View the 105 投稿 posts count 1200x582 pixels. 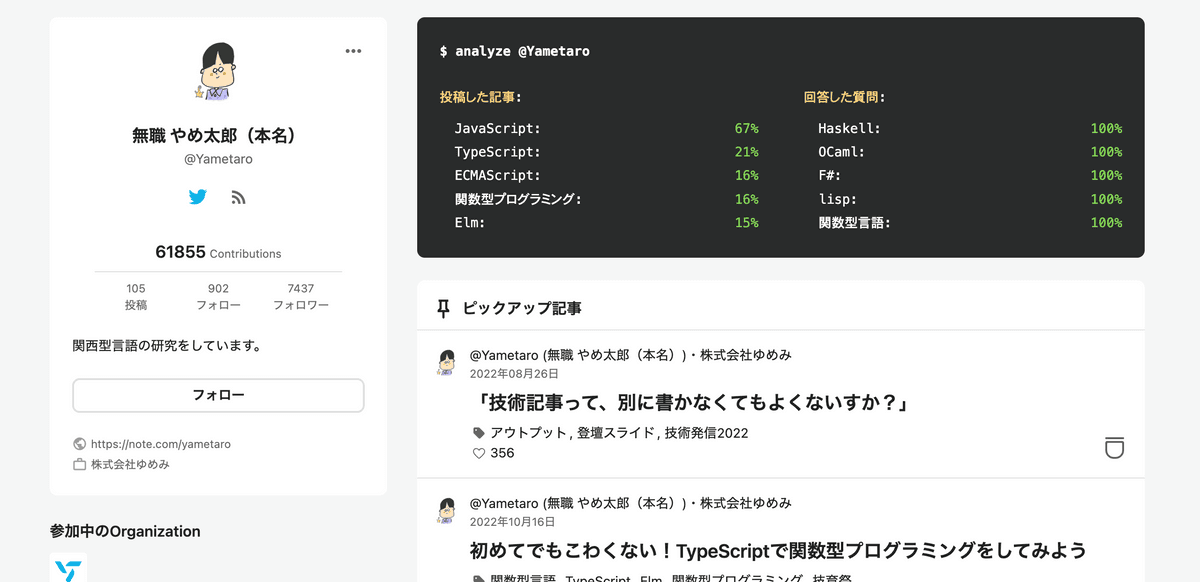click(x=136, y=296)
